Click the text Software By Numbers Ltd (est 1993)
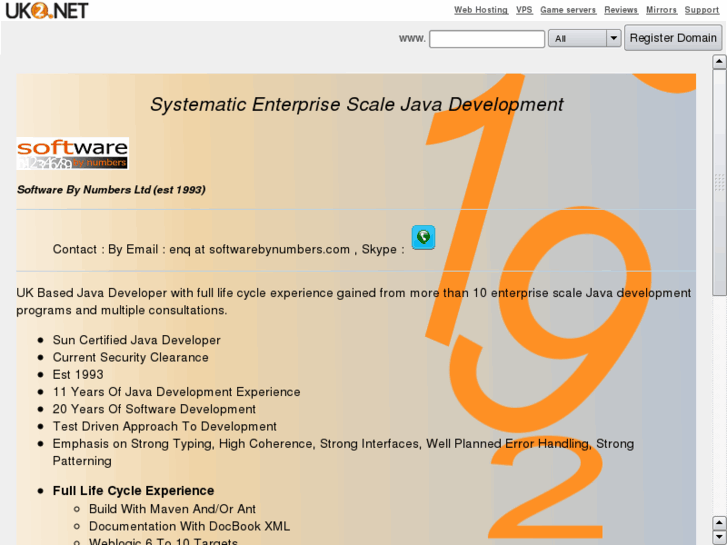727x545 pixels. [x=111, y=190]
